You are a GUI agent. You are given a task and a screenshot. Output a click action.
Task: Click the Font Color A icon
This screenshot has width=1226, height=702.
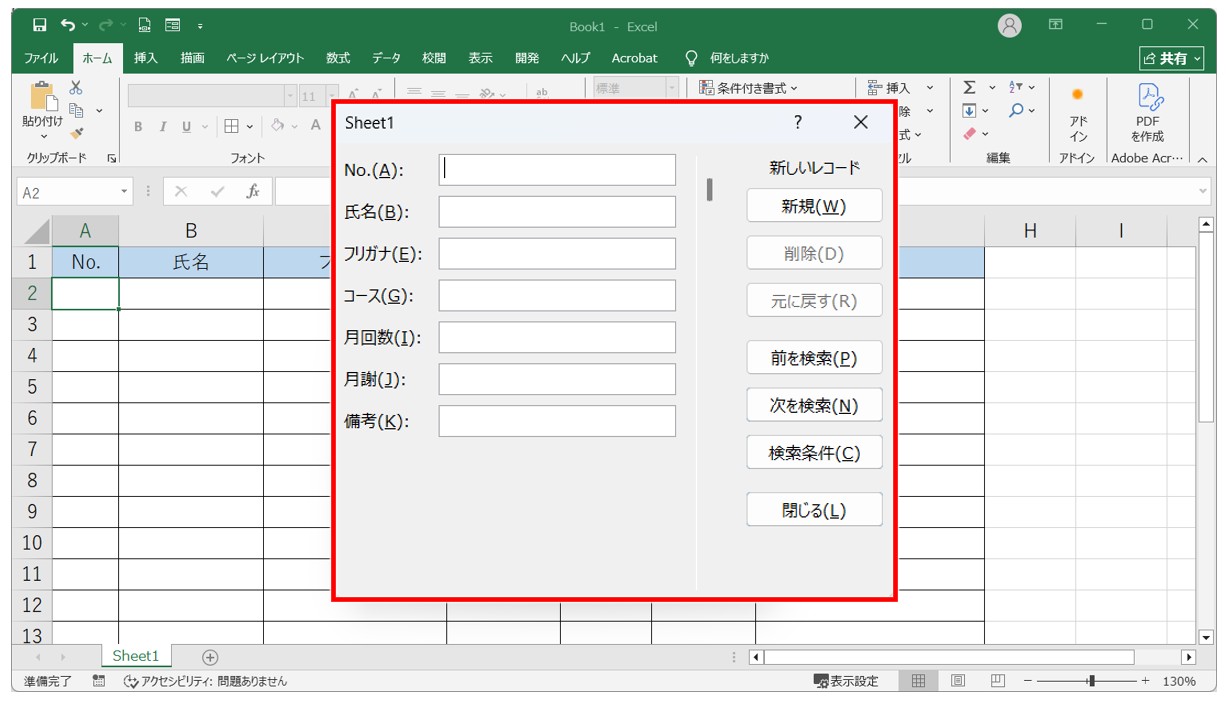tap(315, 126)
